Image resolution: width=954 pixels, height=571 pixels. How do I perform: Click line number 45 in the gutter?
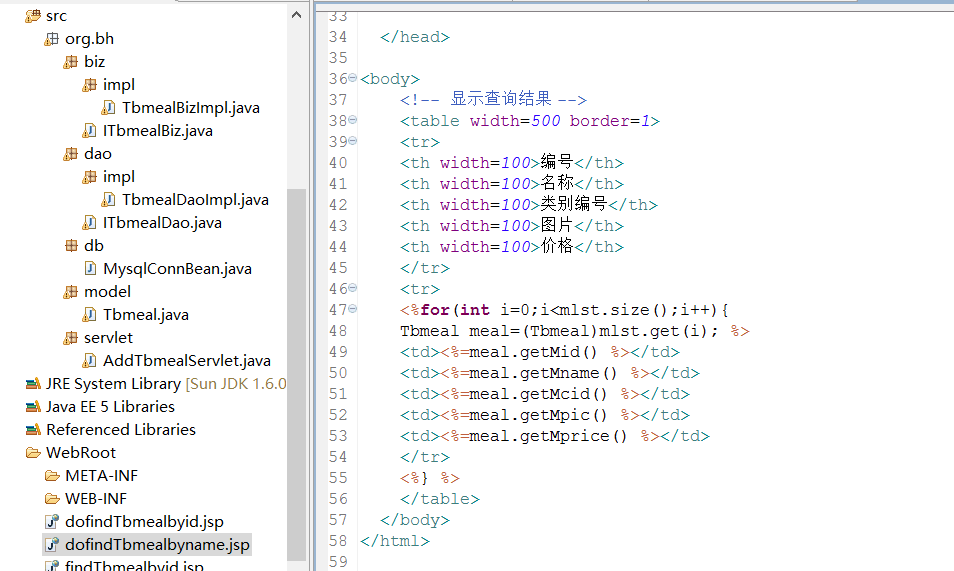338,268
